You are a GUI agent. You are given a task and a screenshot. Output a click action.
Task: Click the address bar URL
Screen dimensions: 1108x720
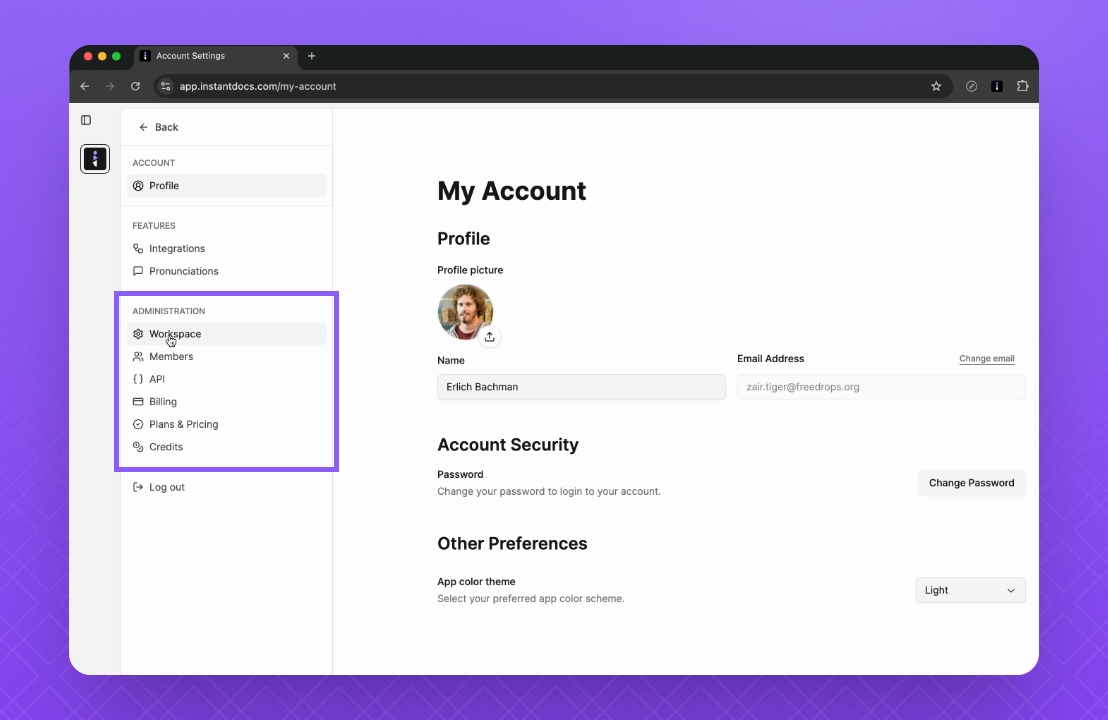258,86
